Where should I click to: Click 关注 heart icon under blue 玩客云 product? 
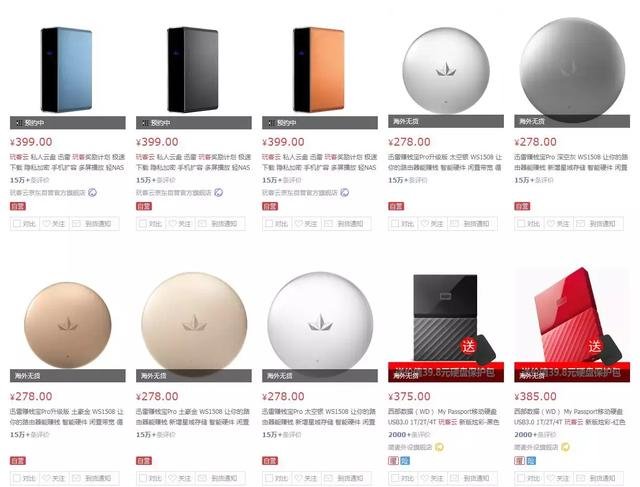(x=46, y=224)
